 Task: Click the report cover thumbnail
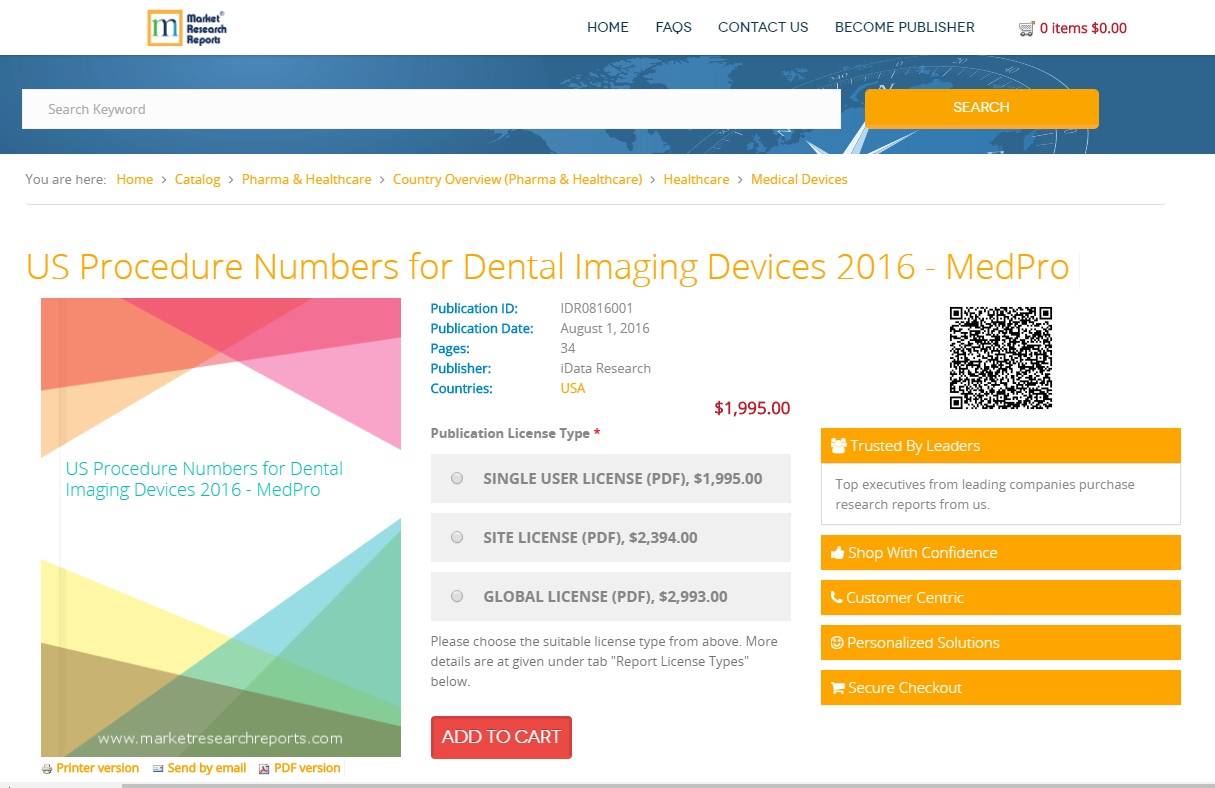[220, 527]
